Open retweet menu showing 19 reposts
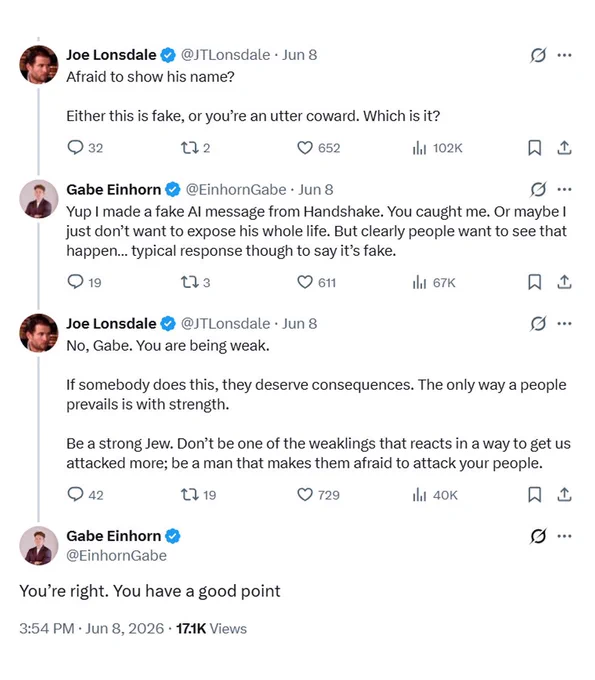 (x=190, y=494)
